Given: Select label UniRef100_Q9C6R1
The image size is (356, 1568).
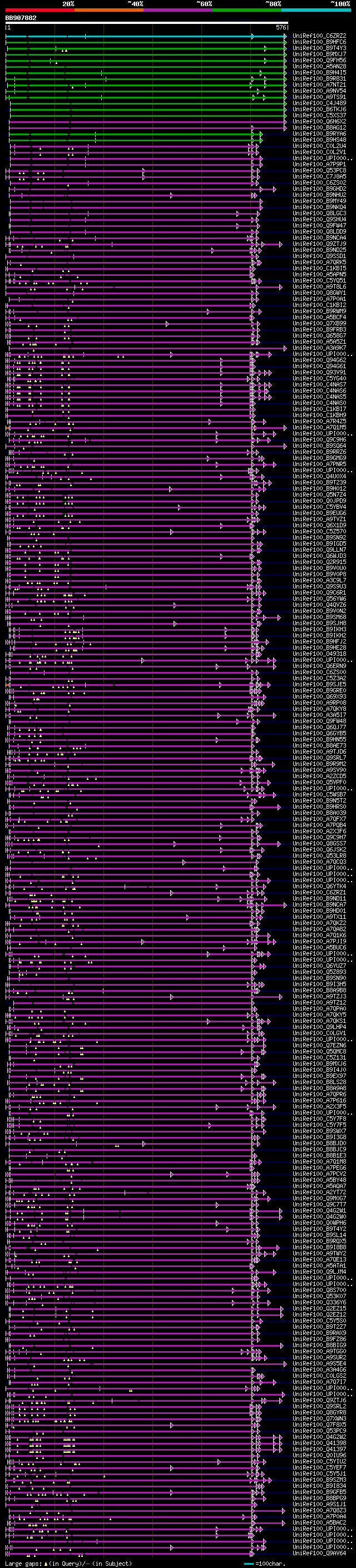Looking at the screenshot, I should (319, 593).
